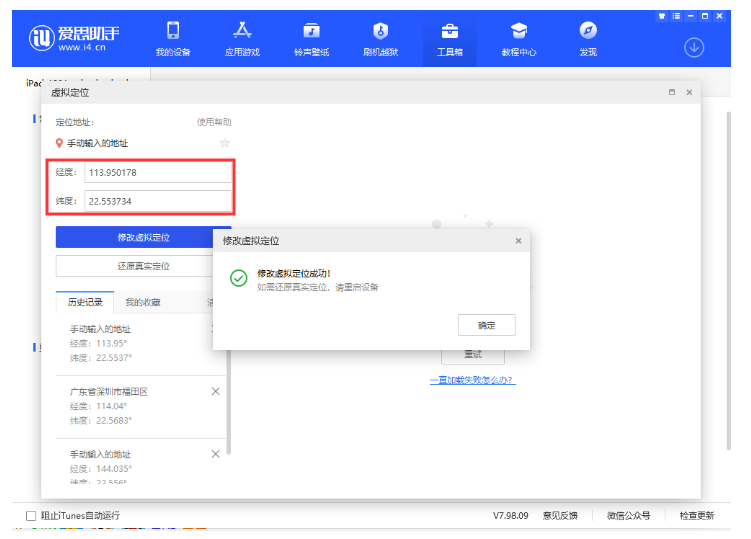Image resolution: width=751 pixels, height=539 pixels.
Task: Open the 一直加载失败怎么办? link
Action: (x=472, y=380)
